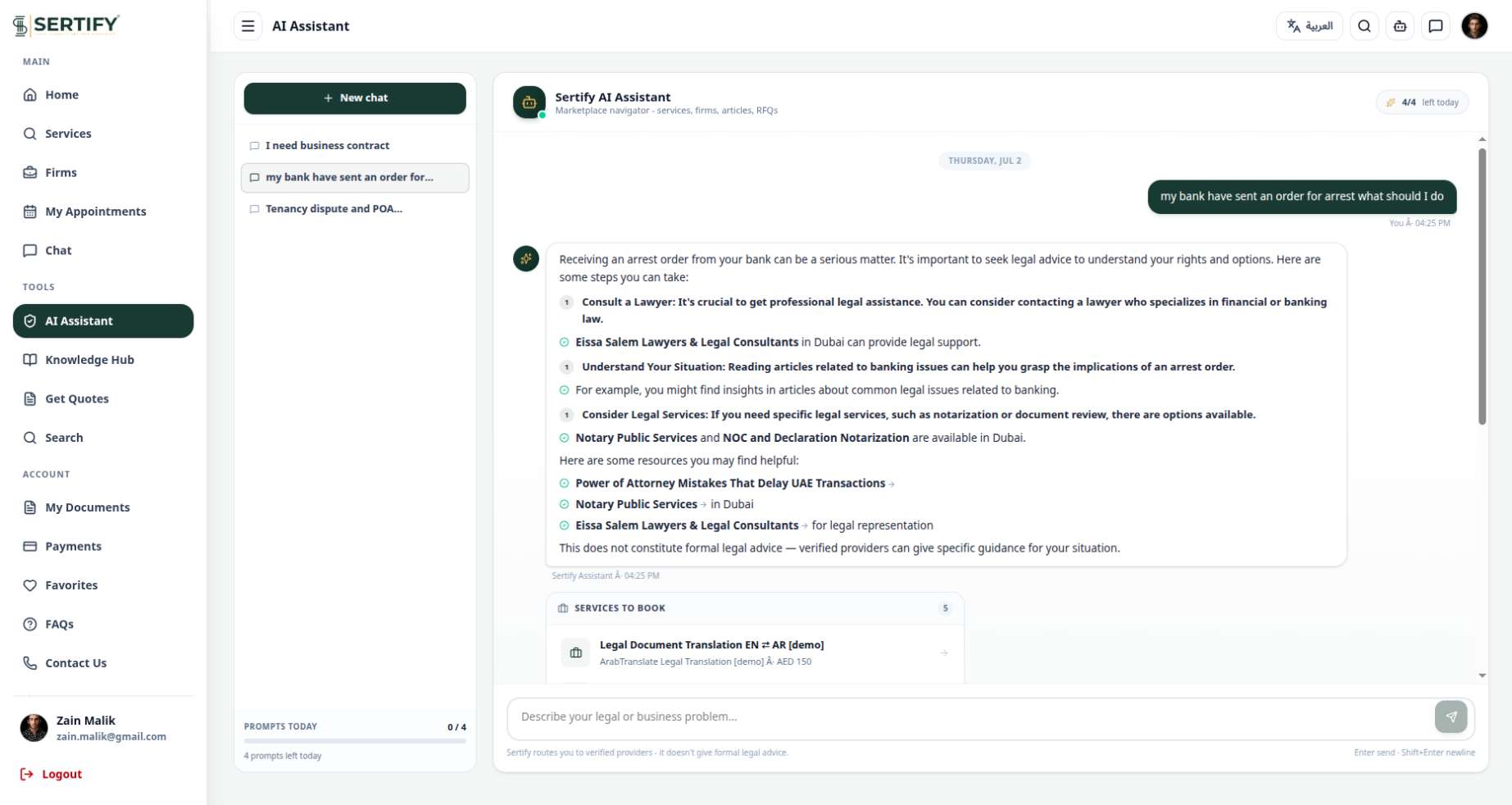Start a New chat
Screen dimensions: 1512x805
[355, 98]
